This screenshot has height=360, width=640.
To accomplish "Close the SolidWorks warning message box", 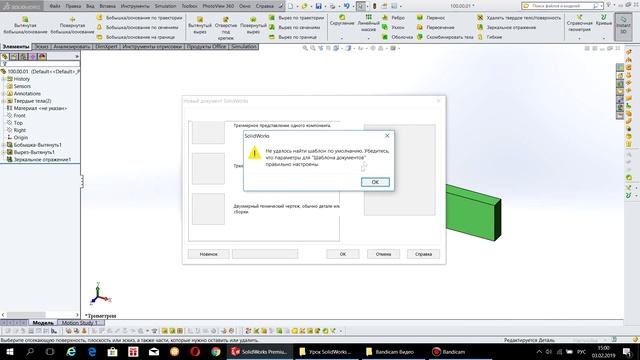I will pos(387,136).
